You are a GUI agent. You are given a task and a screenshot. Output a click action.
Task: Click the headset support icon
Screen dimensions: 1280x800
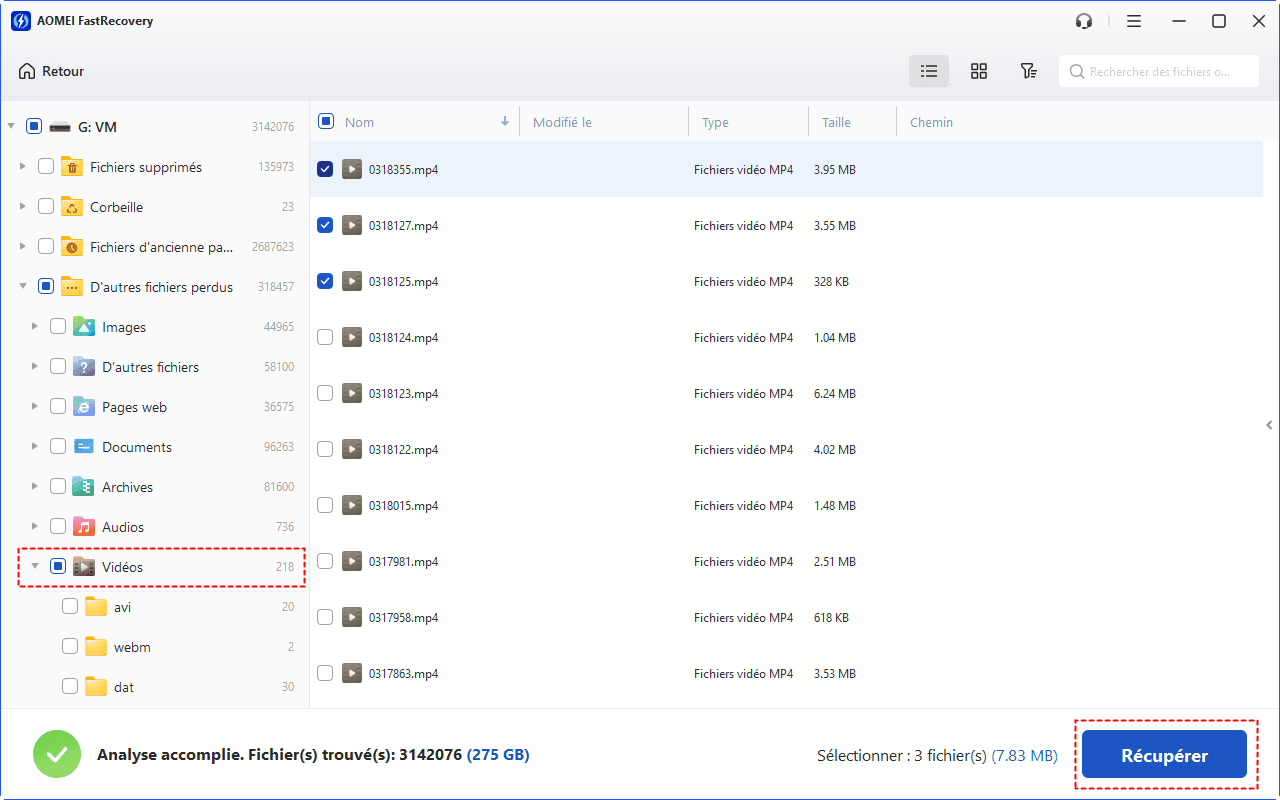pos(1084,21)
